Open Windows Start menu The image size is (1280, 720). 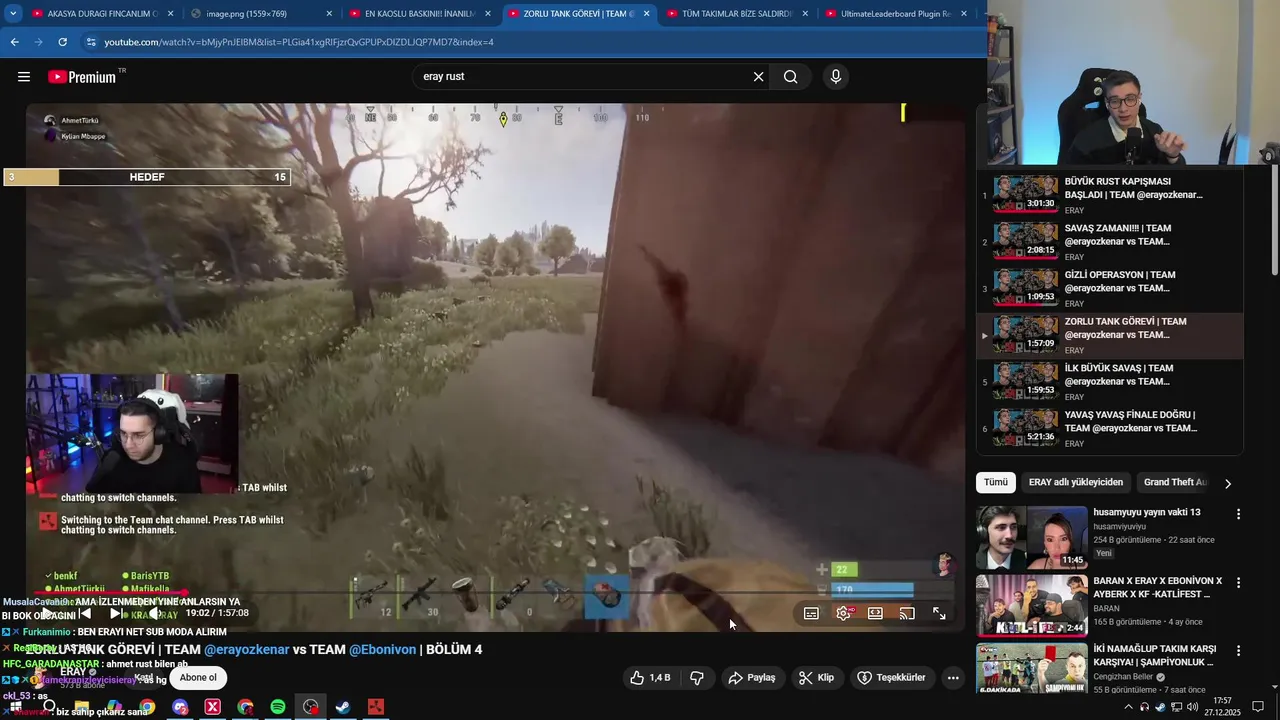[x=16, y=707]
